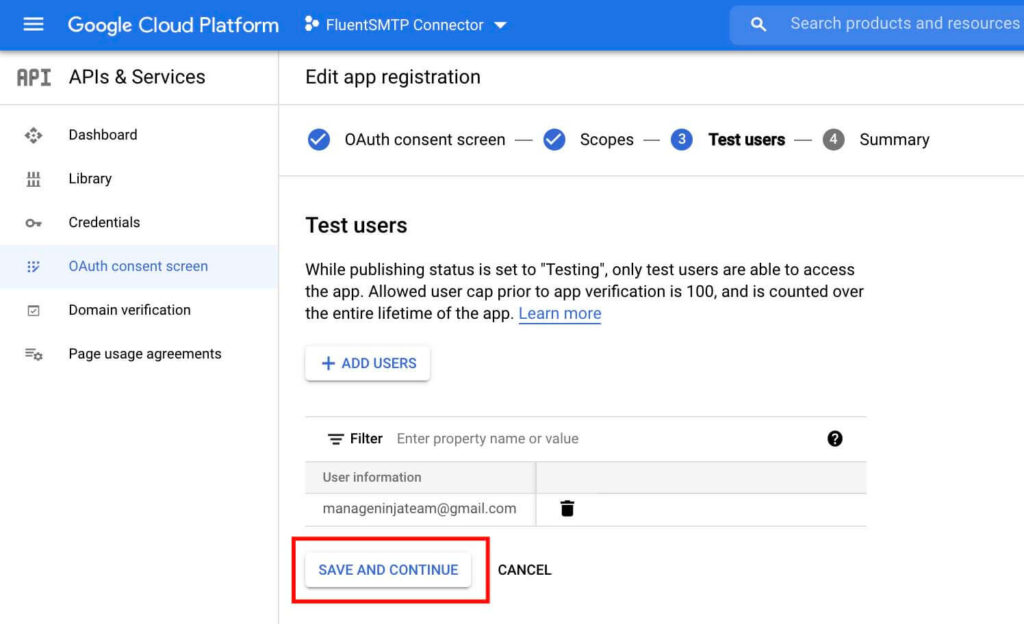This screenshot has height=624, width=1024.
Task: Click the Add Users button
Action: click(368, 363)
